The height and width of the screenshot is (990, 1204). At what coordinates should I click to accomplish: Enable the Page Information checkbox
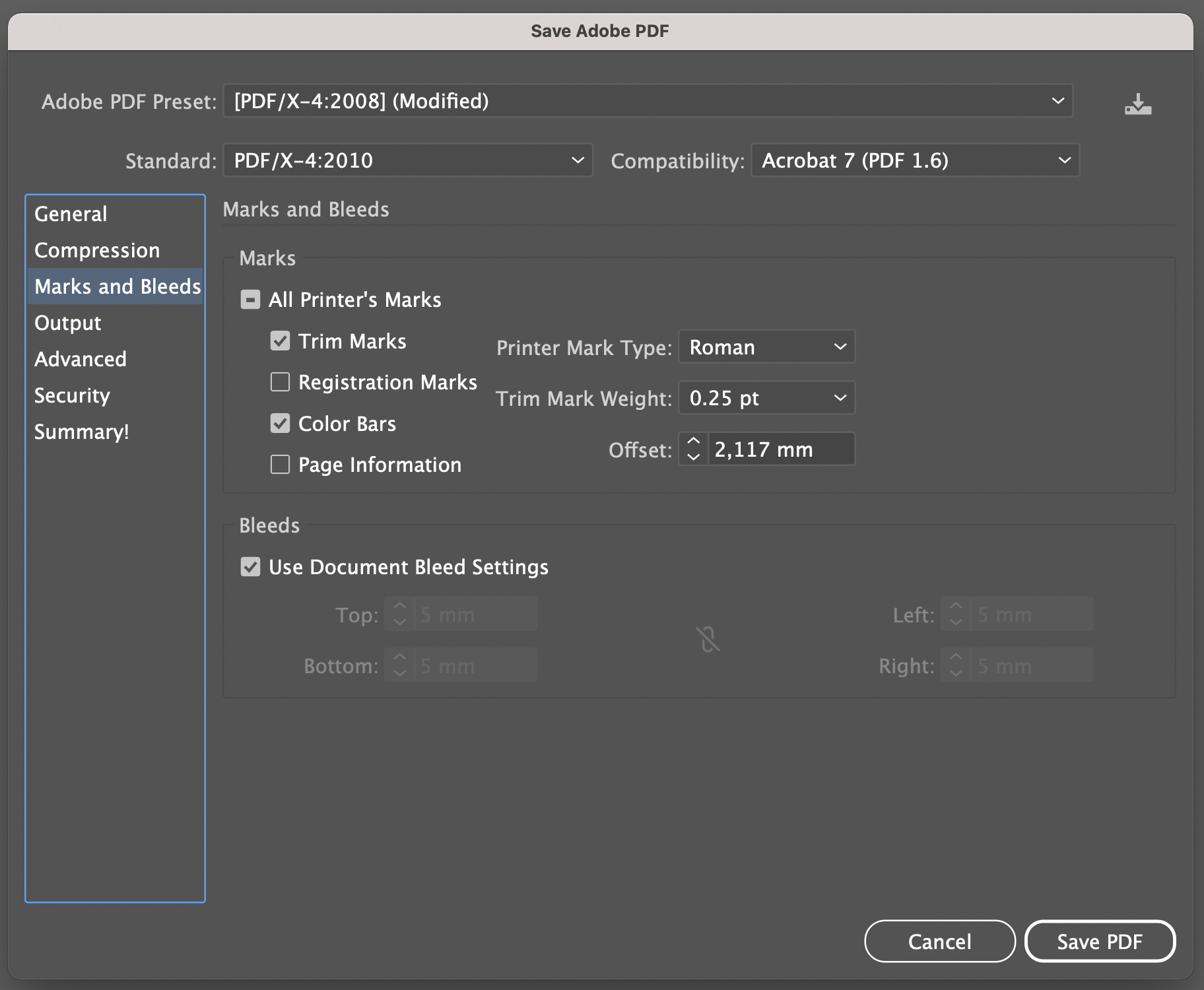281,465
